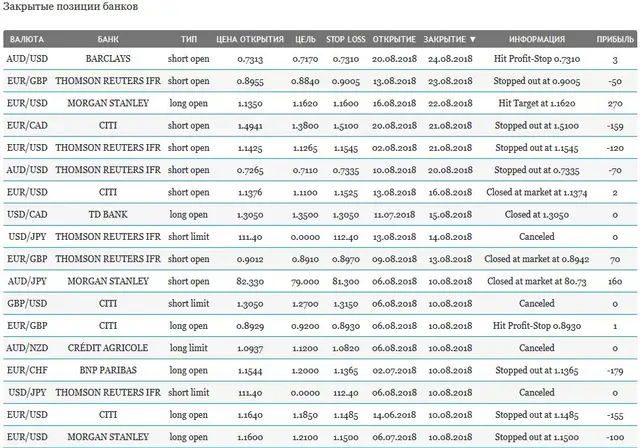The image size is (640, 448).
Task: Select the EUR/CAD currency cell
Action: [27, 126]
